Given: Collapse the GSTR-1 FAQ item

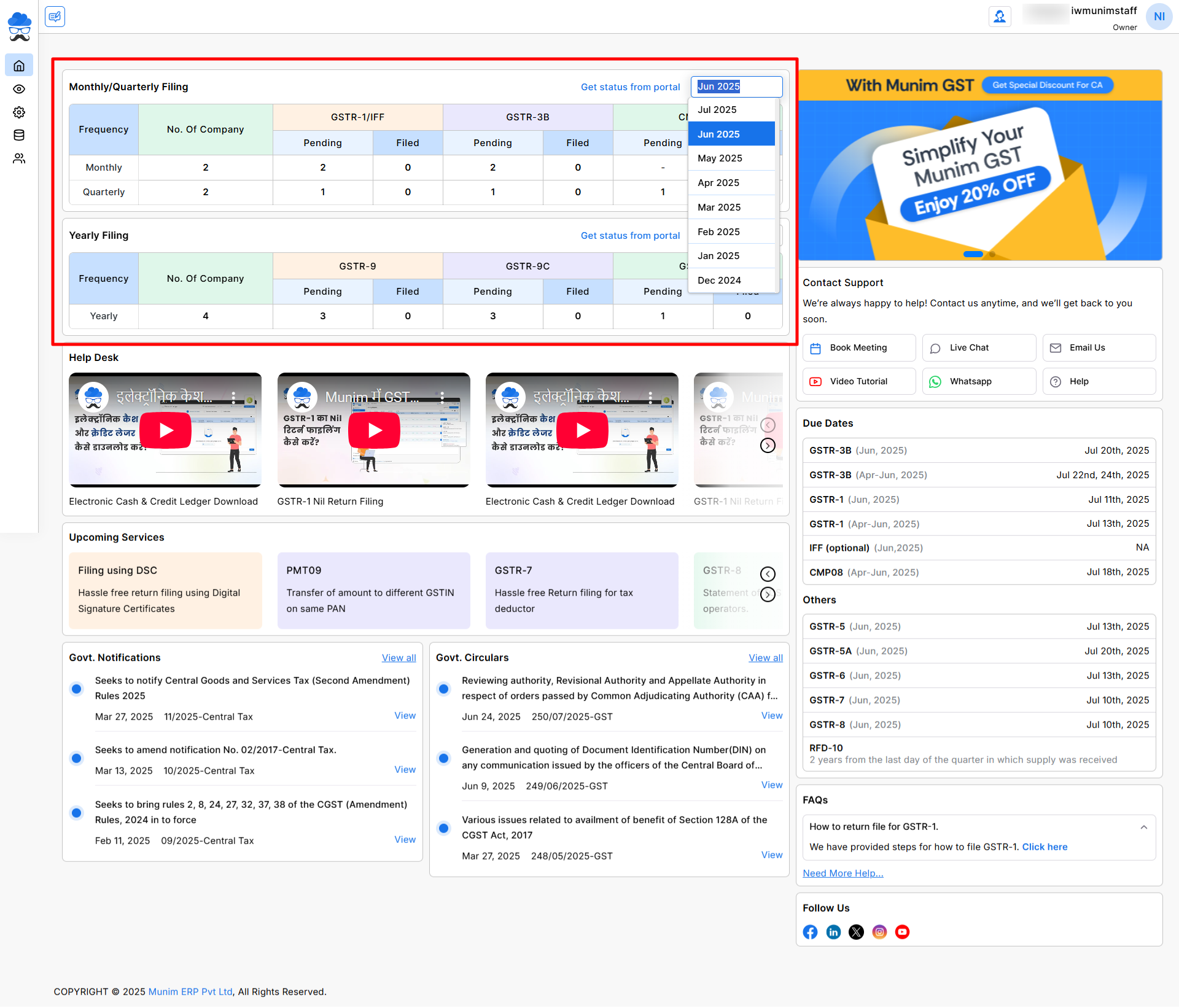Looking at the screenshot, I should [x=1143, y=827].
